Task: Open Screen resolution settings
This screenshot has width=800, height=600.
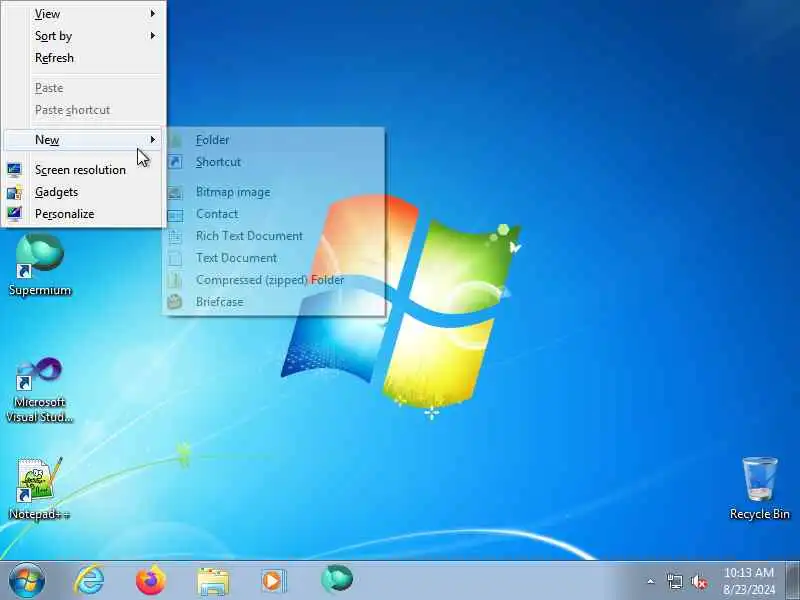Action: pyautogui.click(x=84, y=169)
